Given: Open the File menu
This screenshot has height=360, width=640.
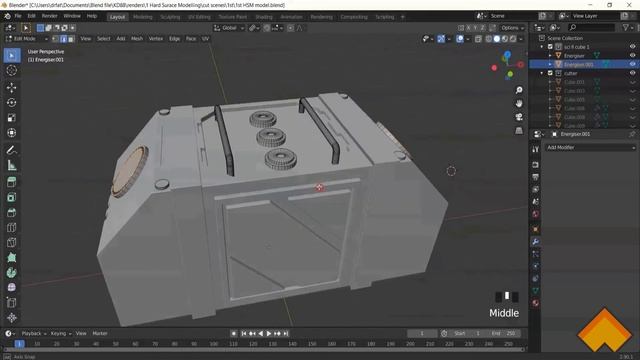Looking at the screenshot, I should click(18, 16).
